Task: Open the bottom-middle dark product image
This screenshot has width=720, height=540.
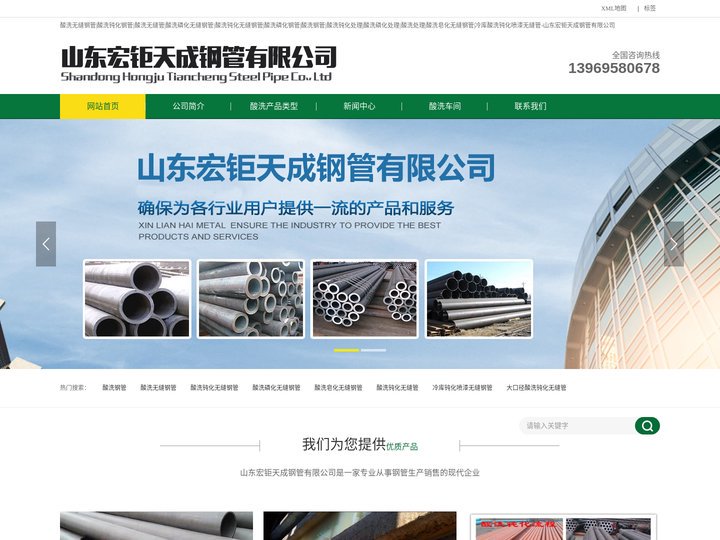Action: pyautogui.click(x=360, y=526)
